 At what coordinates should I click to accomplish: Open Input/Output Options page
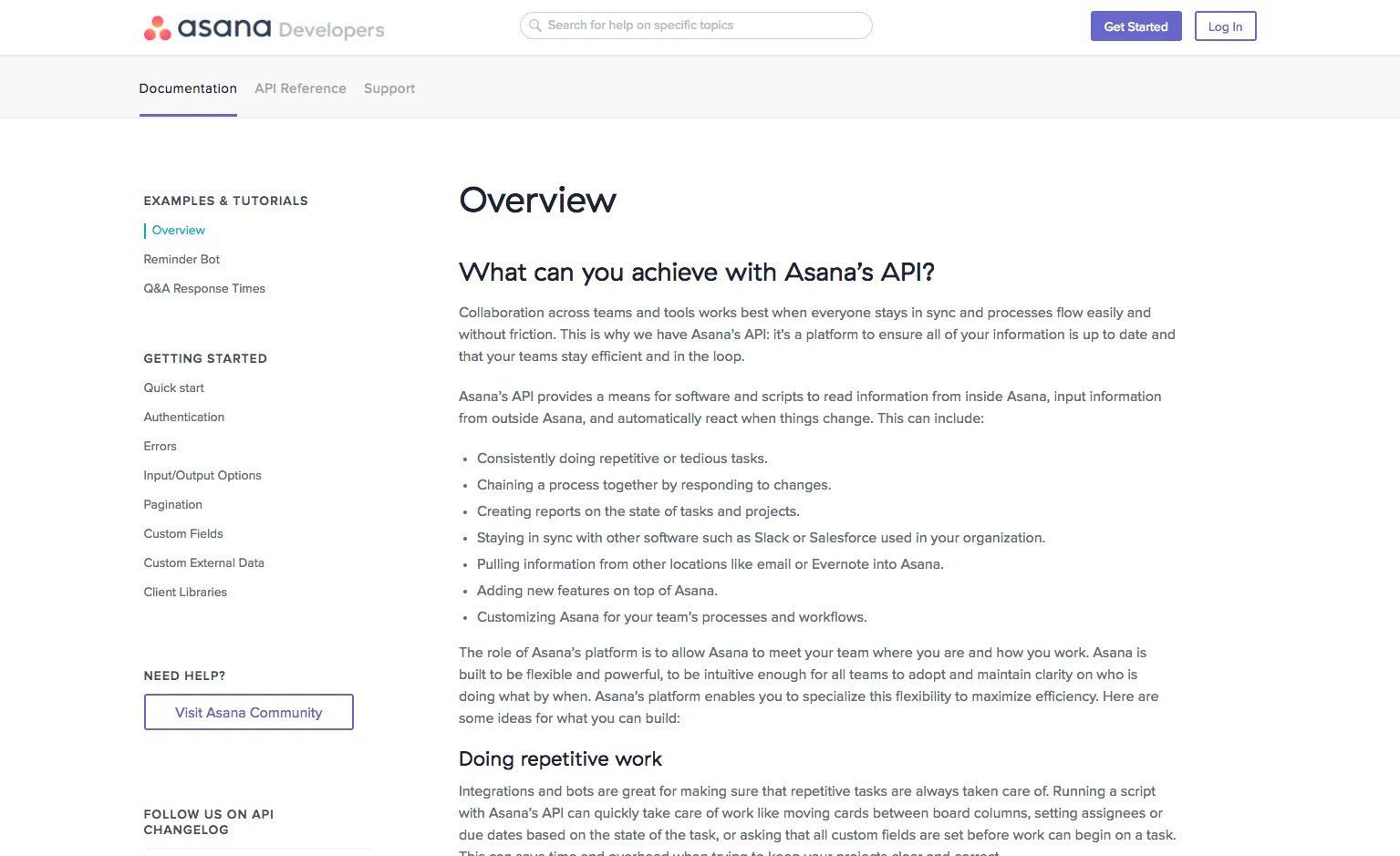(202, 476)
